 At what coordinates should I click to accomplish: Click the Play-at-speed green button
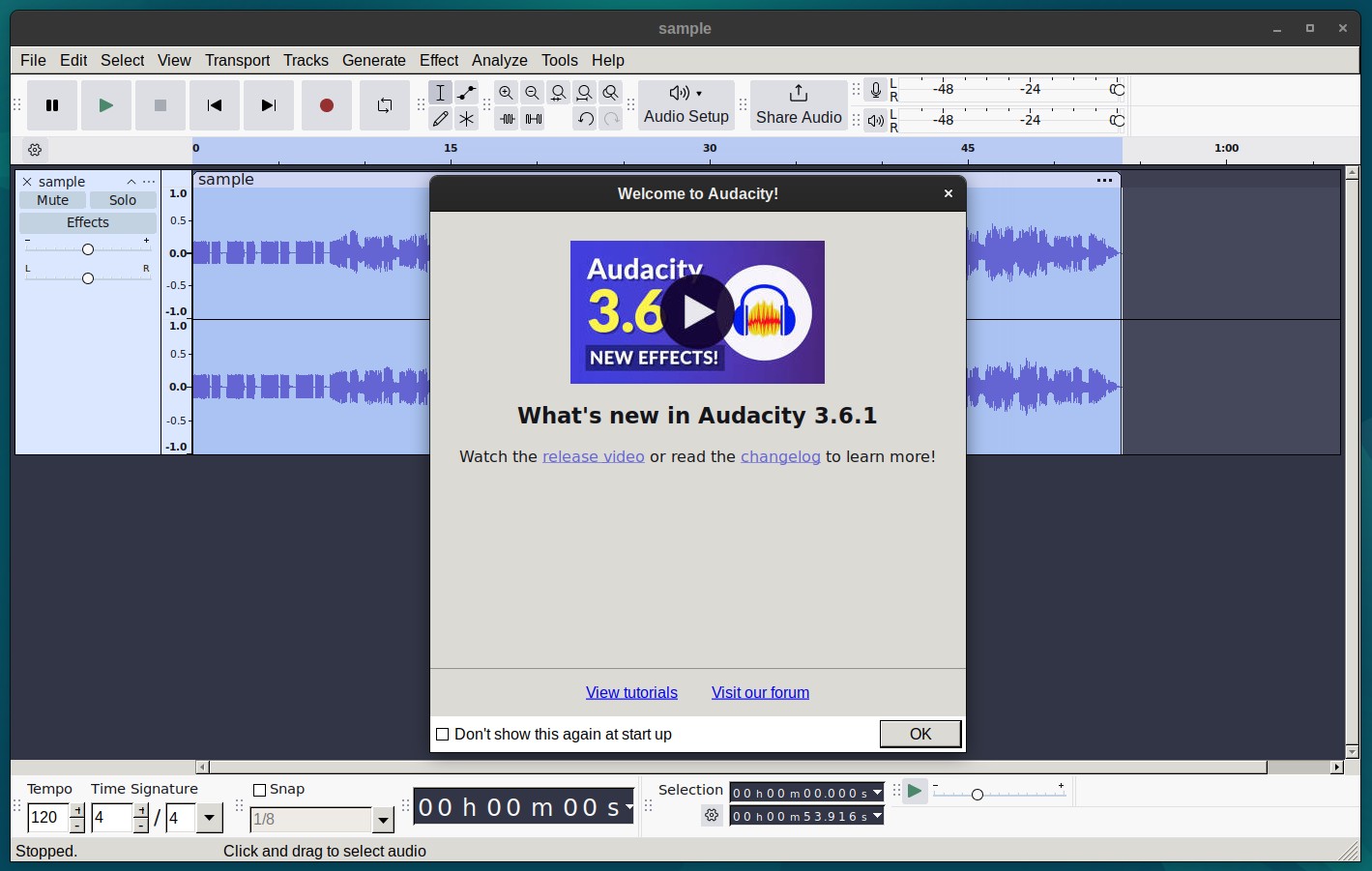pyautogui.click(x=915, y=792)
